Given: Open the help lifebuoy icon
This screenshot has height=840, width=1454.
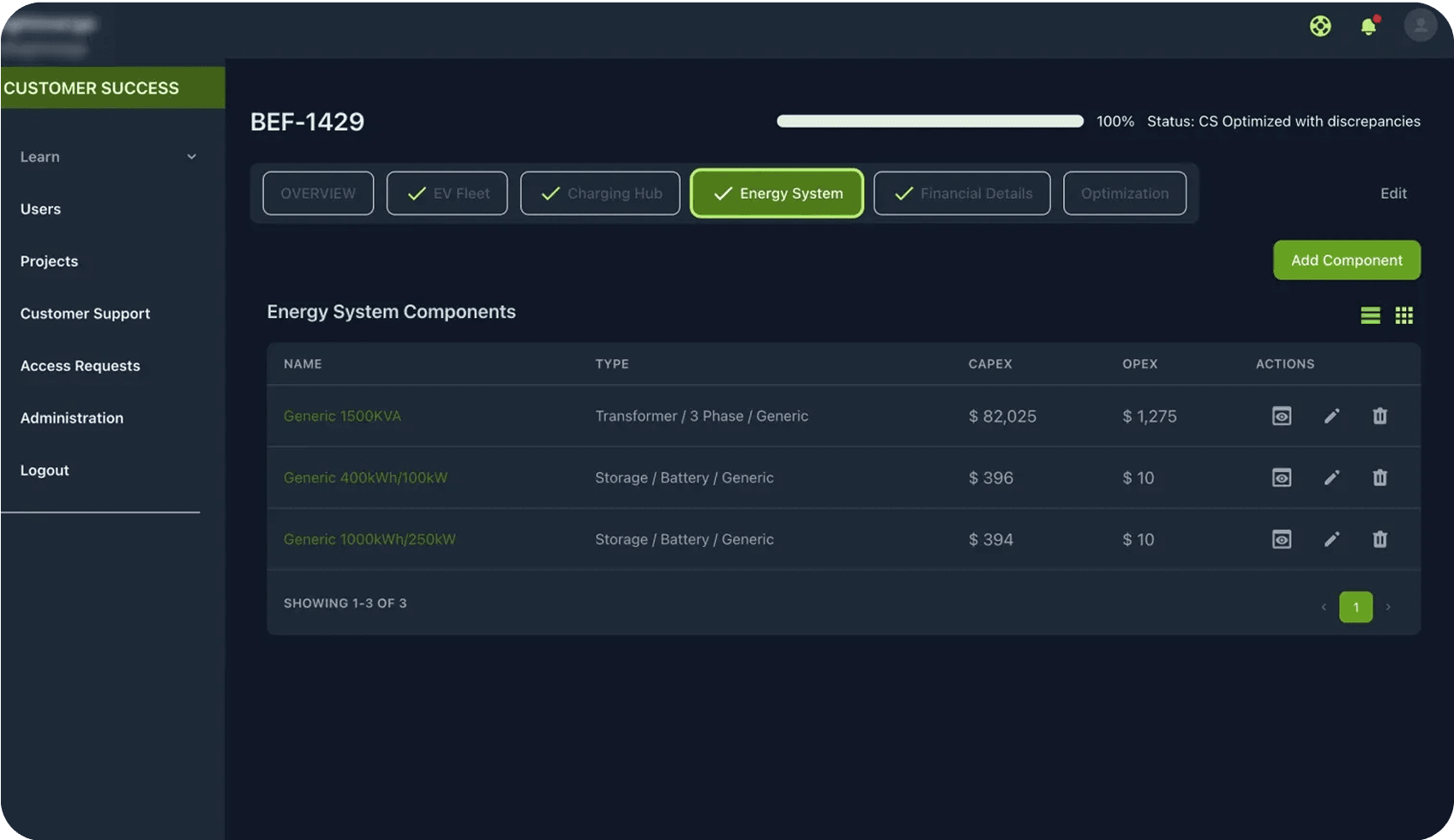Looking at the screenshot, I should point(1320,26).
